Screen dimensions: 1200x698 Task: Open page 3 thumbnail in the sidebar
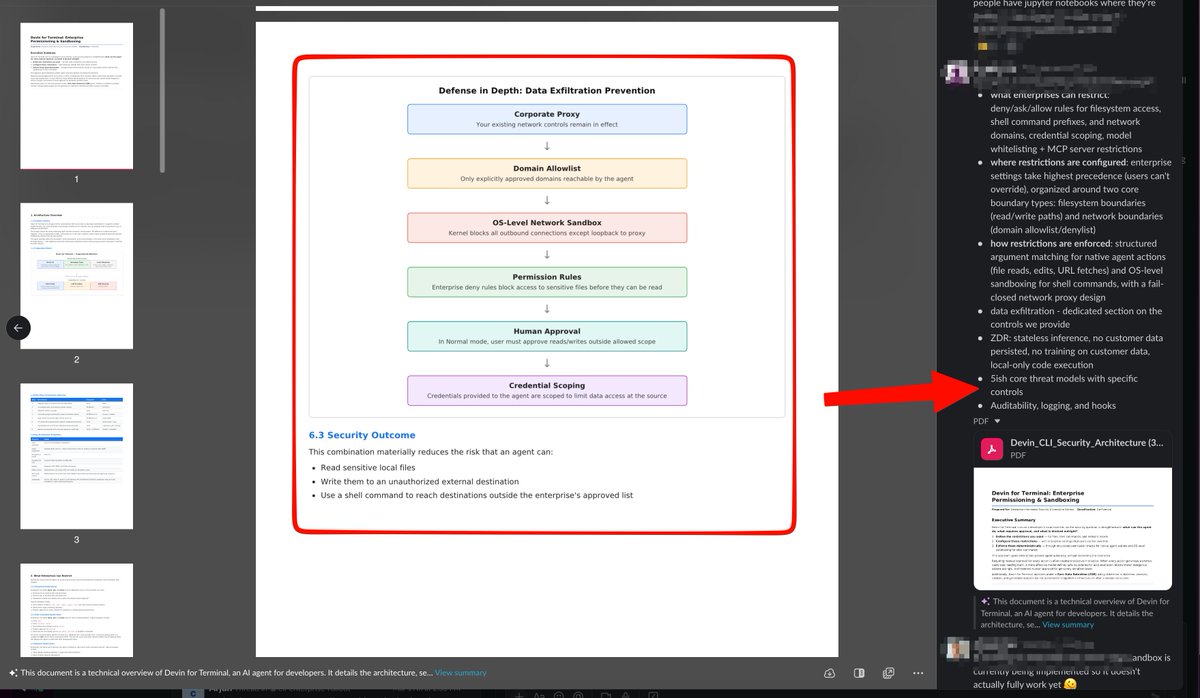coord(76,456)
